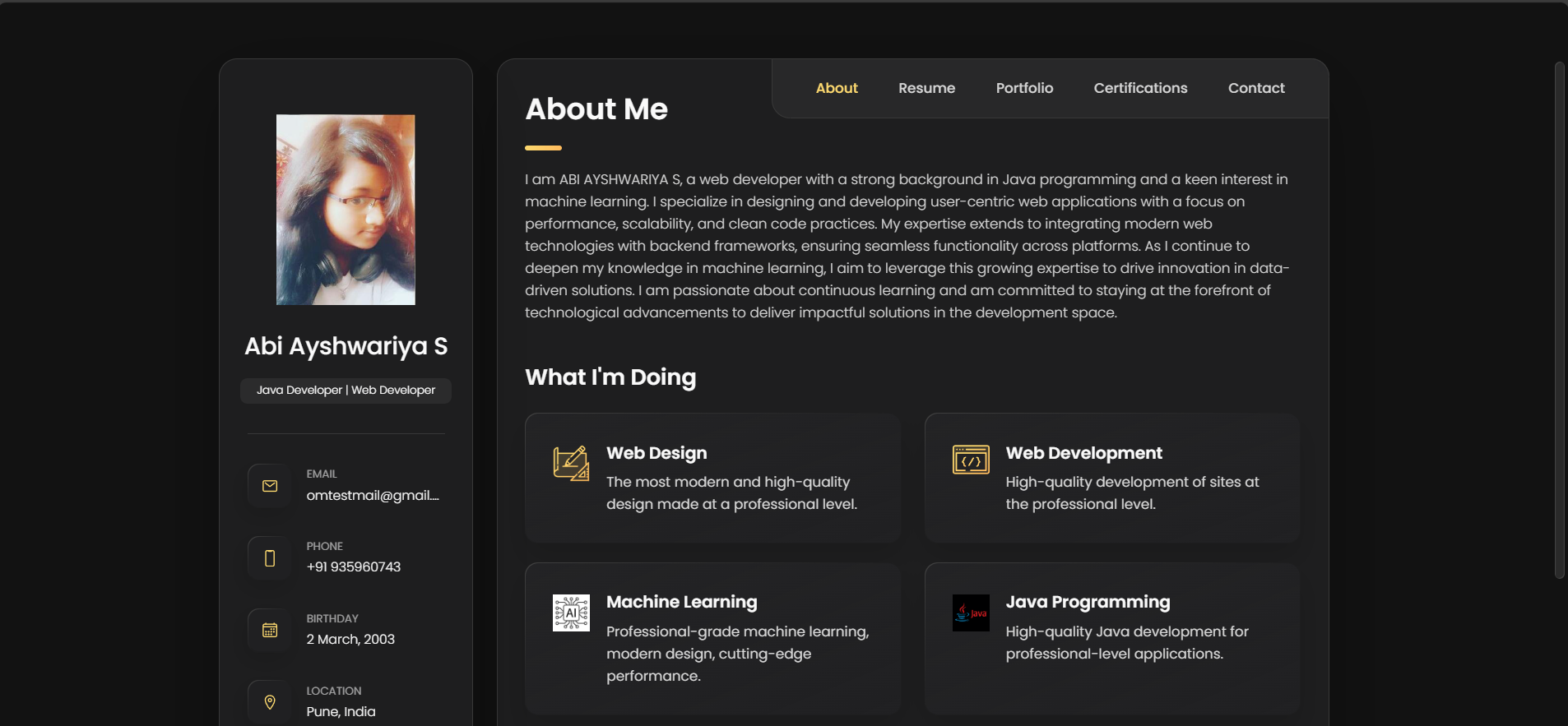The width and height of the screenshot is (1568, 726).
Task: Click the email envelope icon
Action: [x=269, y=486]
